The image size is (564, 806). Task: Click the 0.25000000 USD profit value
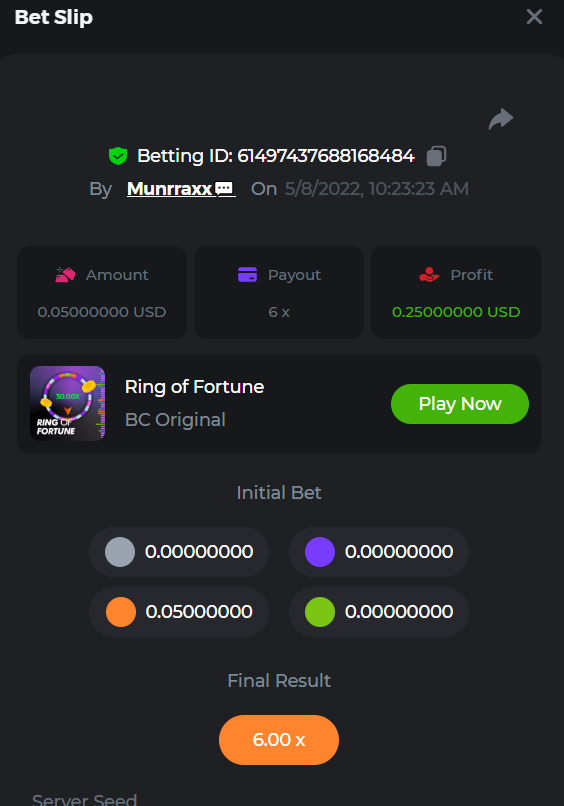click(x=456, y=312)
